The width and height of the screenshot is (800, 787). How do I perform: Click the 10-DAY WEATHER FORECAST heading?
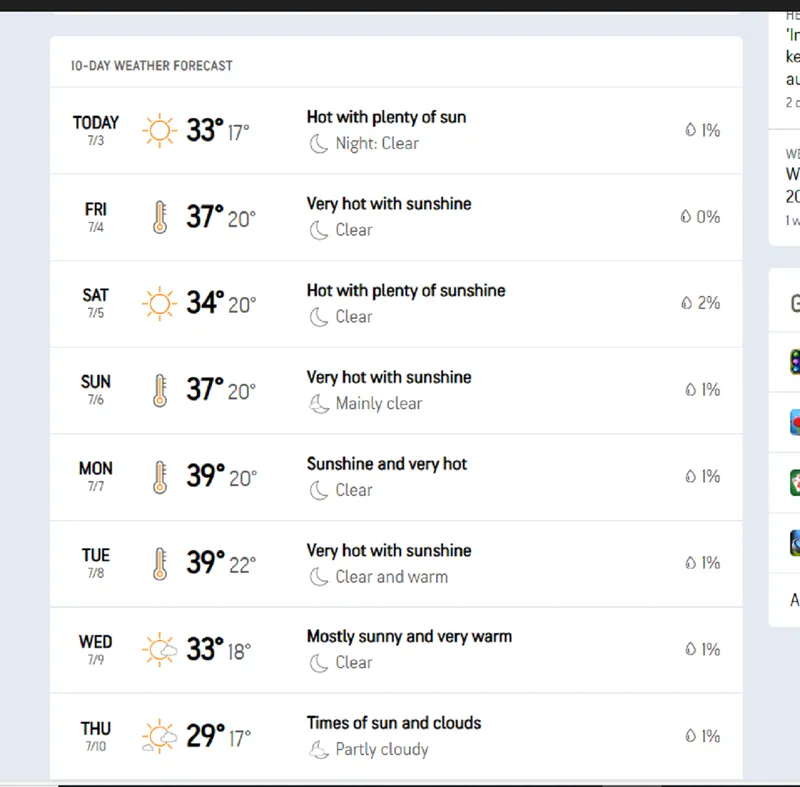[152, 66]
